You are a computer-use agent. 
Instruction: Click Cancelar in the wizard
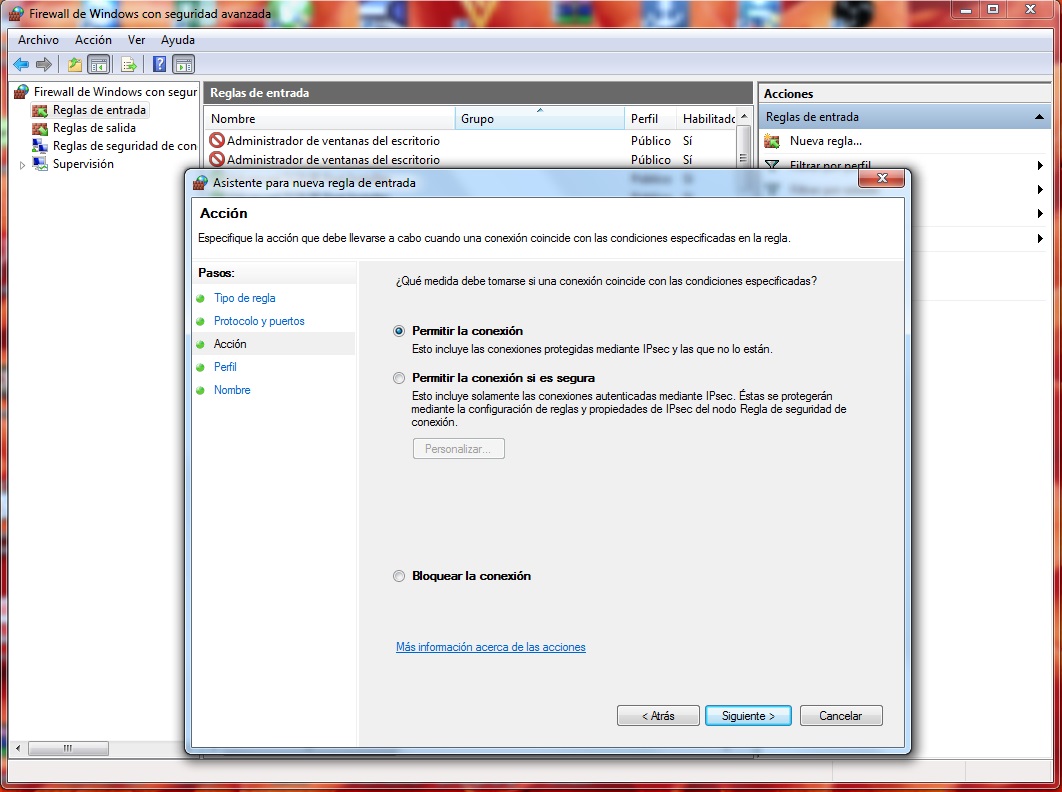tap(841, 715)
